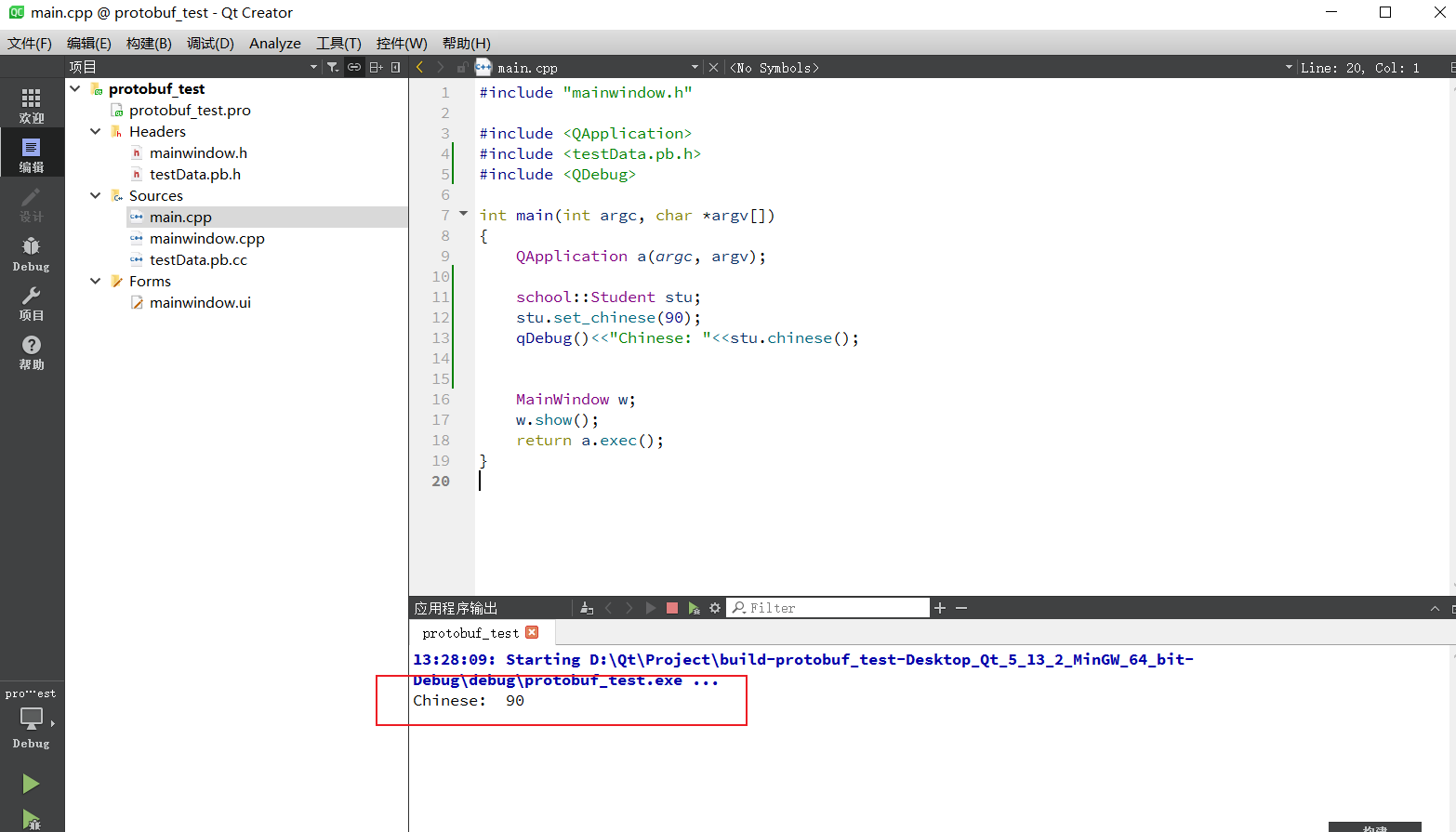The image size is (1456, 832).
Task: Click inside the Filter search field
Action: [x=827, y=607]
